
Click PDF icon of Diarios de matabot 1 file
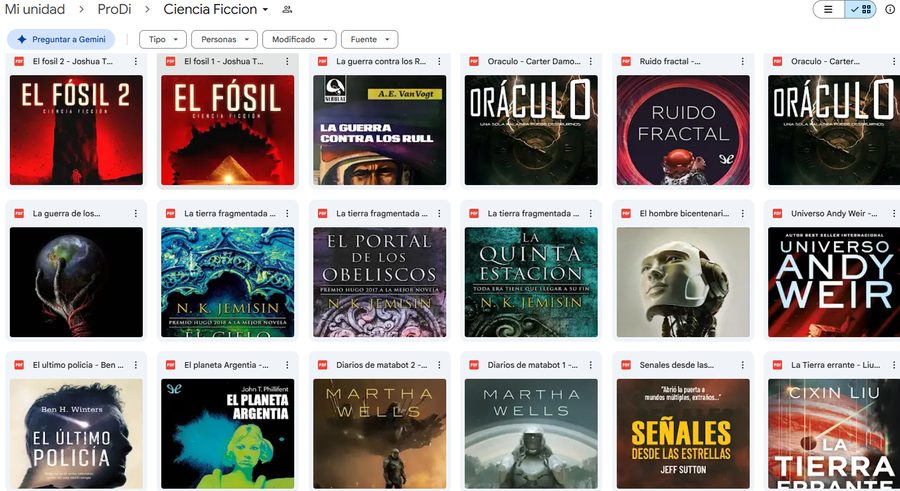(474, 365)
